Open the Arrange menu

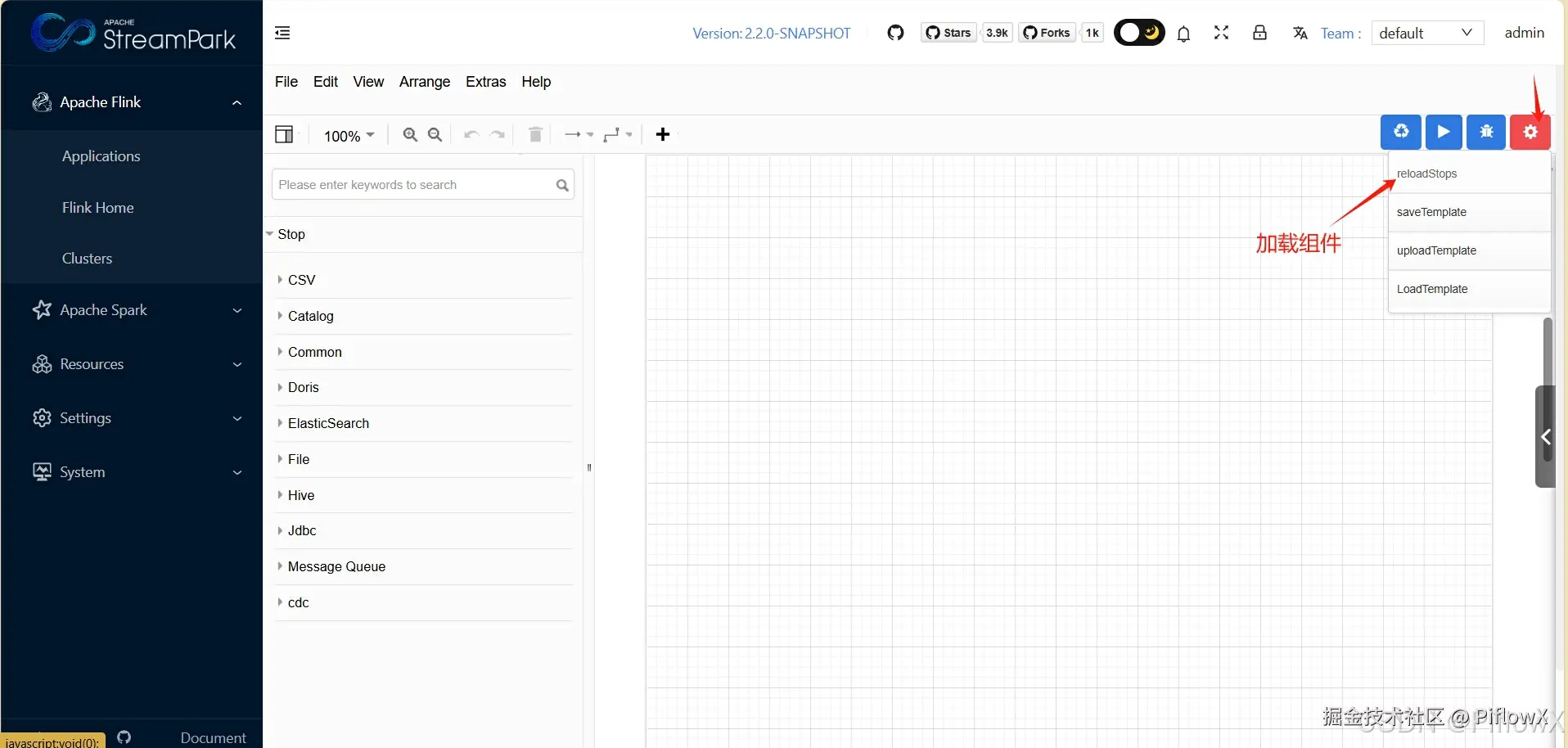pyautogui.click(x=425, y=82)
